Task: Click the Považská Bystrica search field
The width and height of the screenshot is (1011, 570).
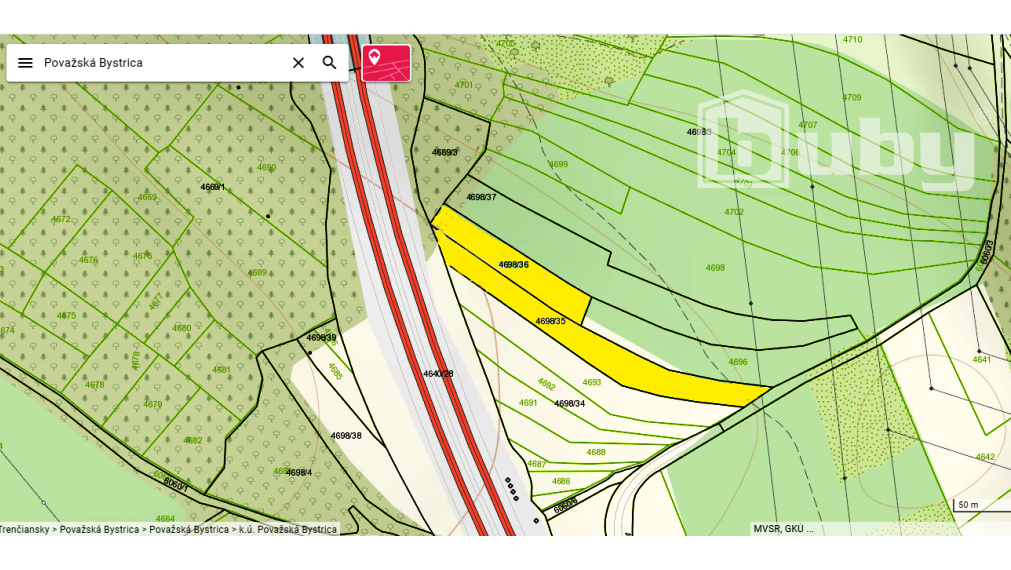Action: [x=160, y=63]
